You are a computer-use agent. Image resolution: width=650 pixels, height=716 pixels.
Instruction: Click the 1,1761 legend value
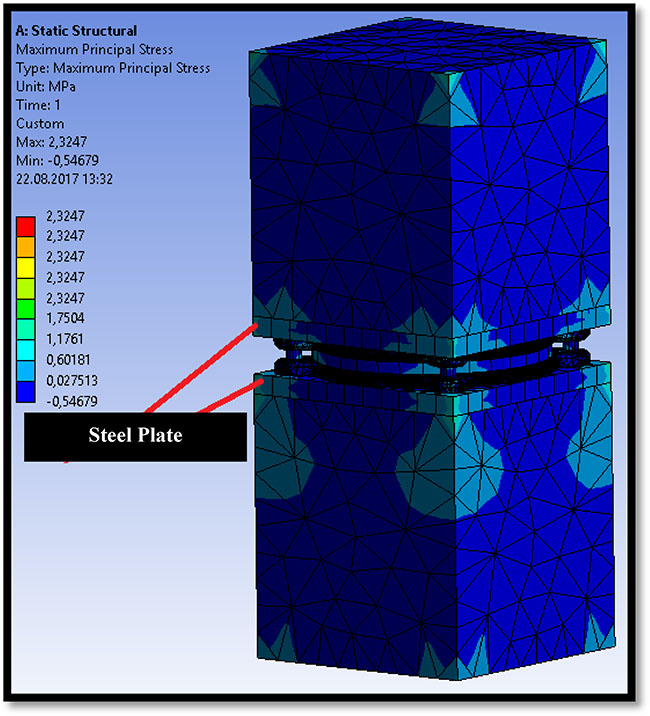[x=67, y=339]
